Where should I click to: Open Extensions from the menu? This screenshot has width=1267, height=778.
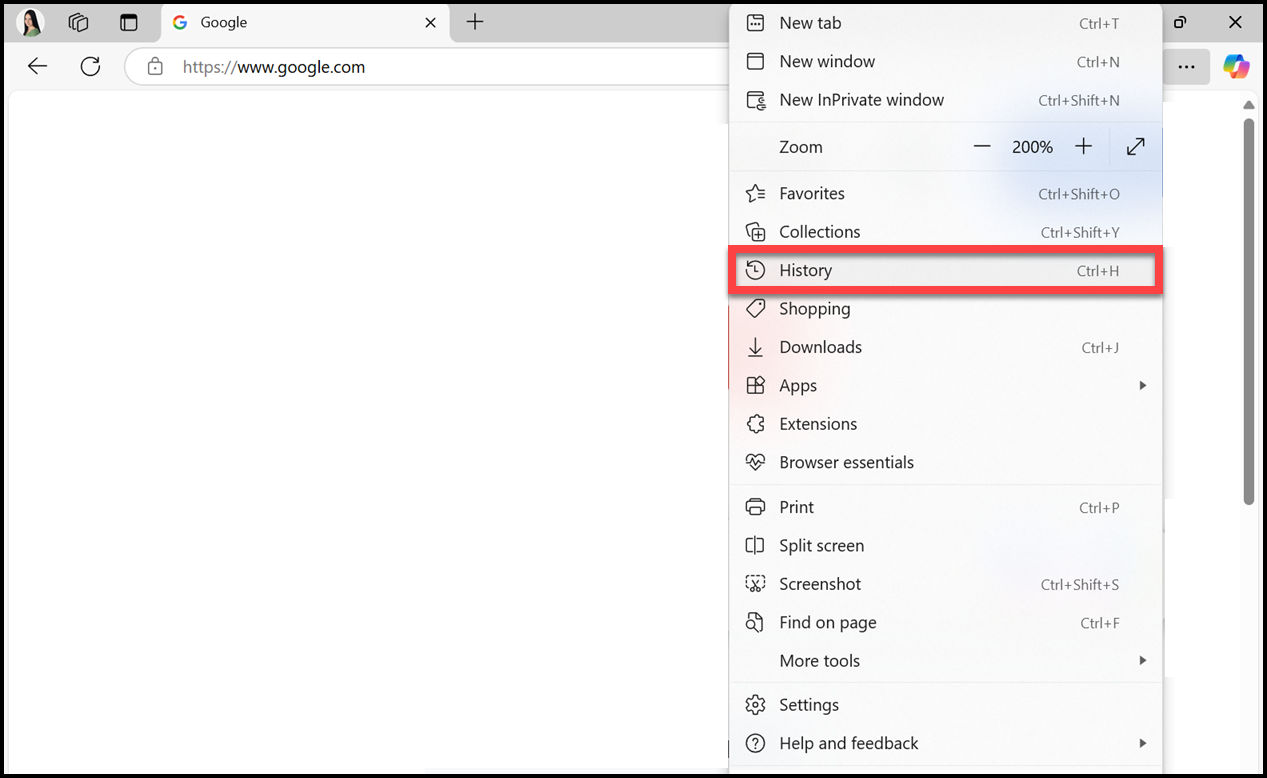point(946,424)
